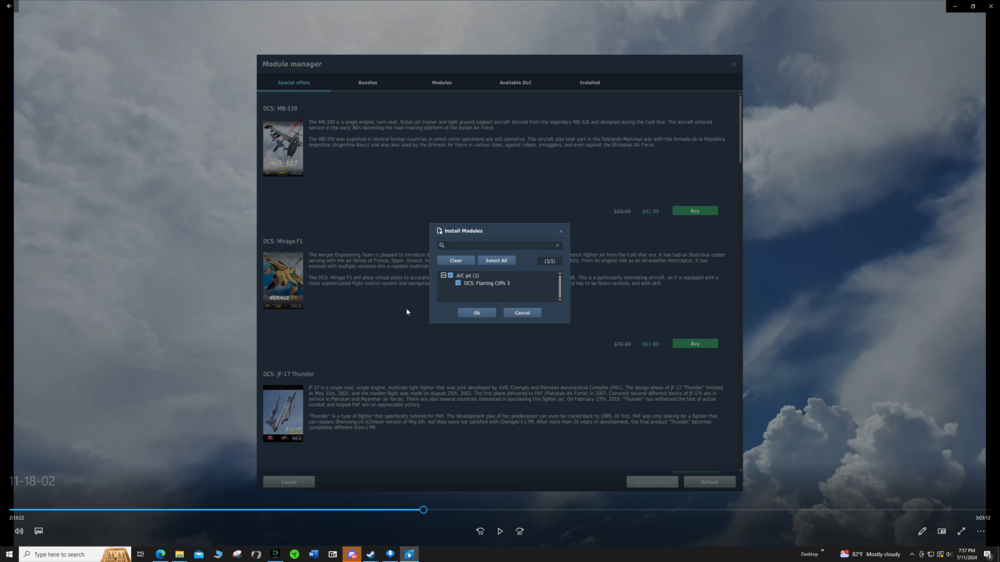
Task: Open the player's more options menu
Action: pyautogui.click(x=981, y=531)
